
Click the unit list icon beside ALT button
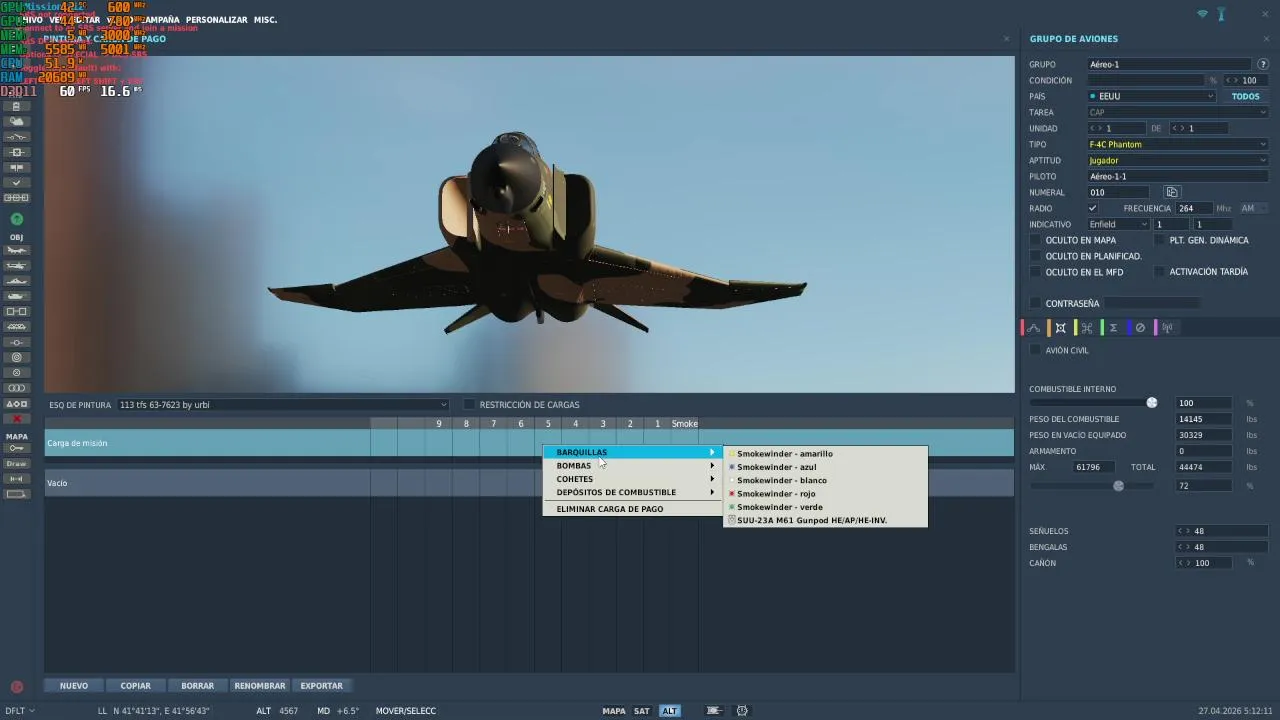click(713, 711)
